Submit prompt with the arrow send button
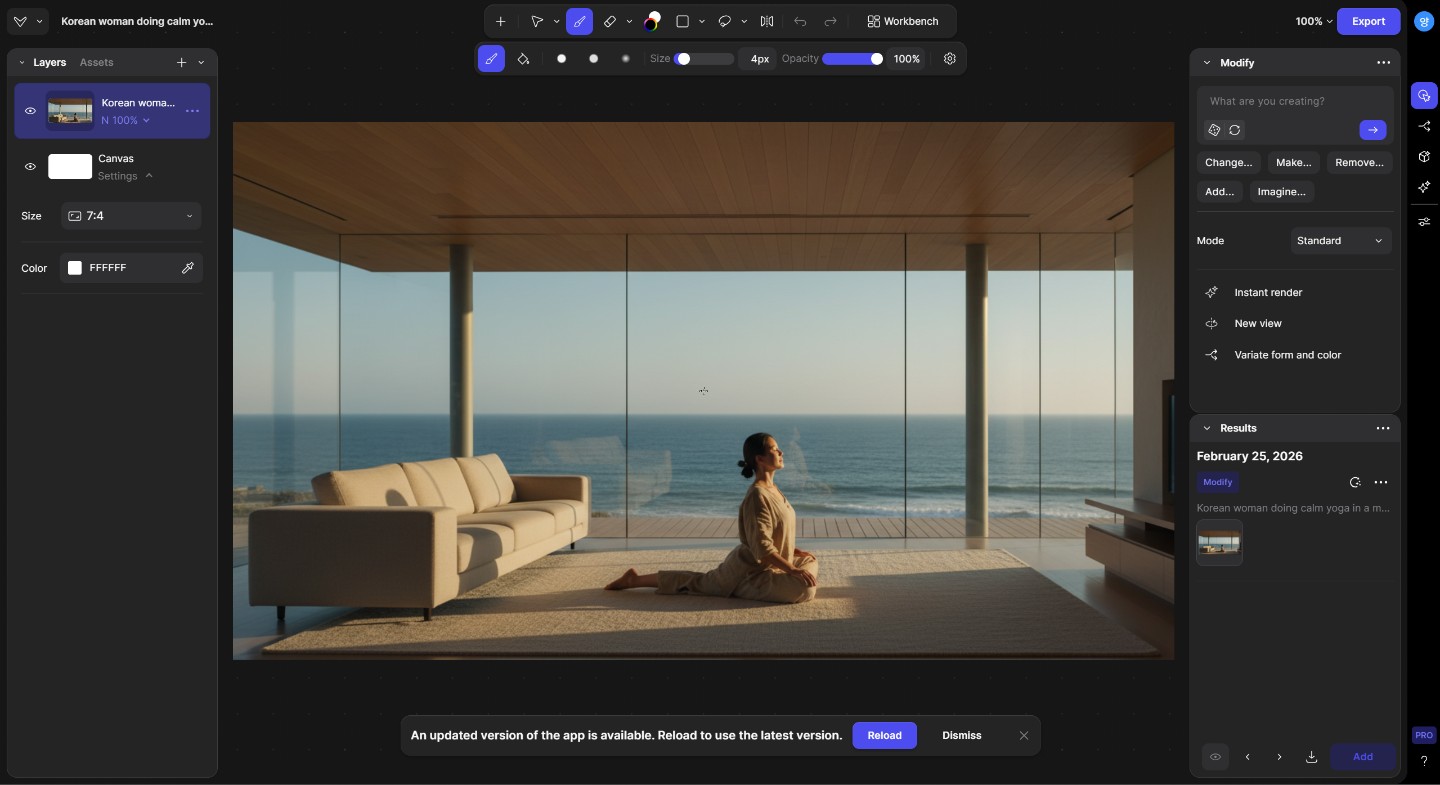Viewport: 1440px width, 785px height. (1372, 130)
